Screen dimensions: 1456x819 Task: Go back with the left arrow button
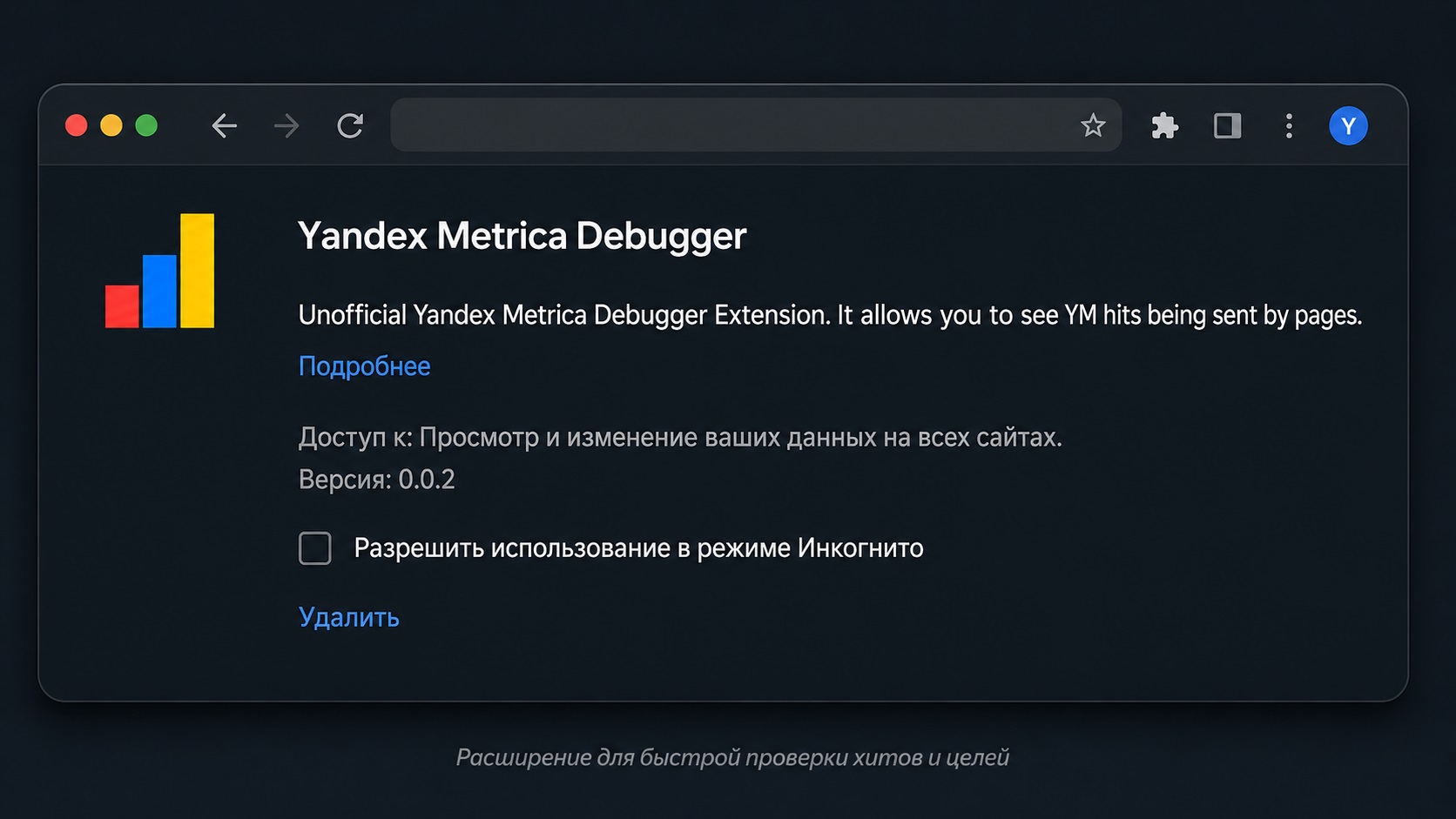point(224,126)
